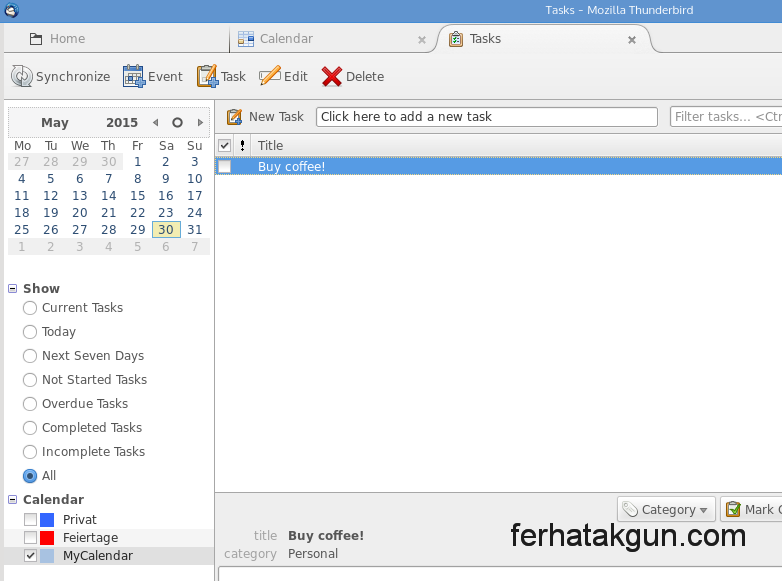Collapse the Calendar section
782x581 pixels.
[13, 500]
